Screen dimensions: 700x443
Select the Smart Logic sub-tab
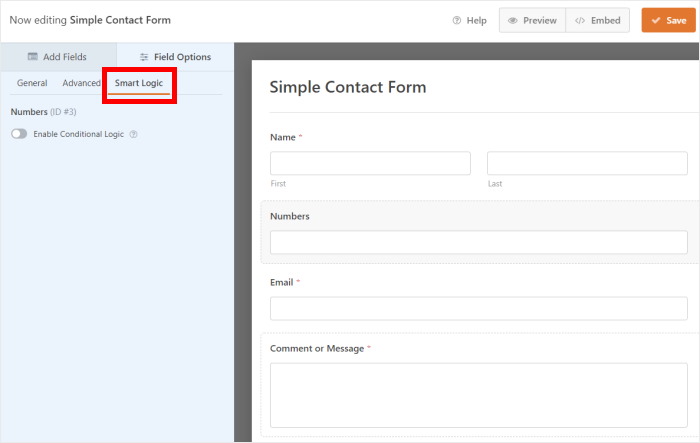coord(139,83)
